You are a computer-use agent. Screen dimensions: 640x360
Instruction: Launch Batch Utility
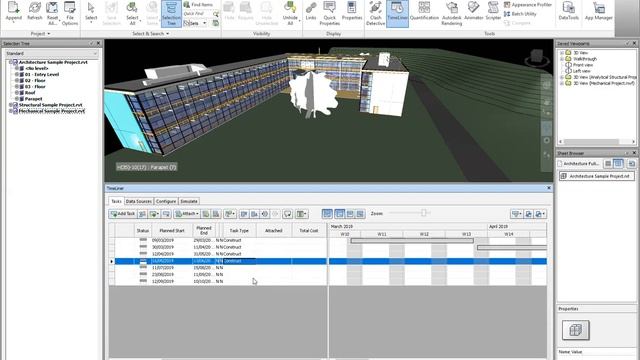click(x=520, y=14)
